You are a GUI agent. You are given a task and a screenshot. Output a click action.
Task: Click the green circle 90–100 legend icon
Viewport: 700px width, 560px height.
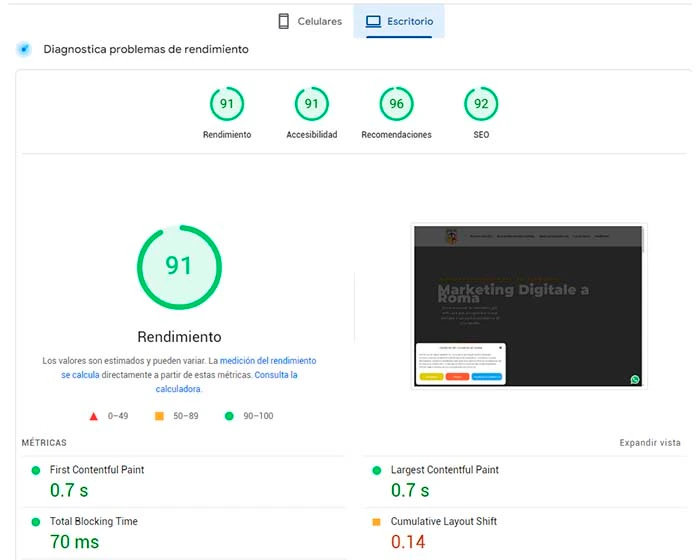pos(229,416)
